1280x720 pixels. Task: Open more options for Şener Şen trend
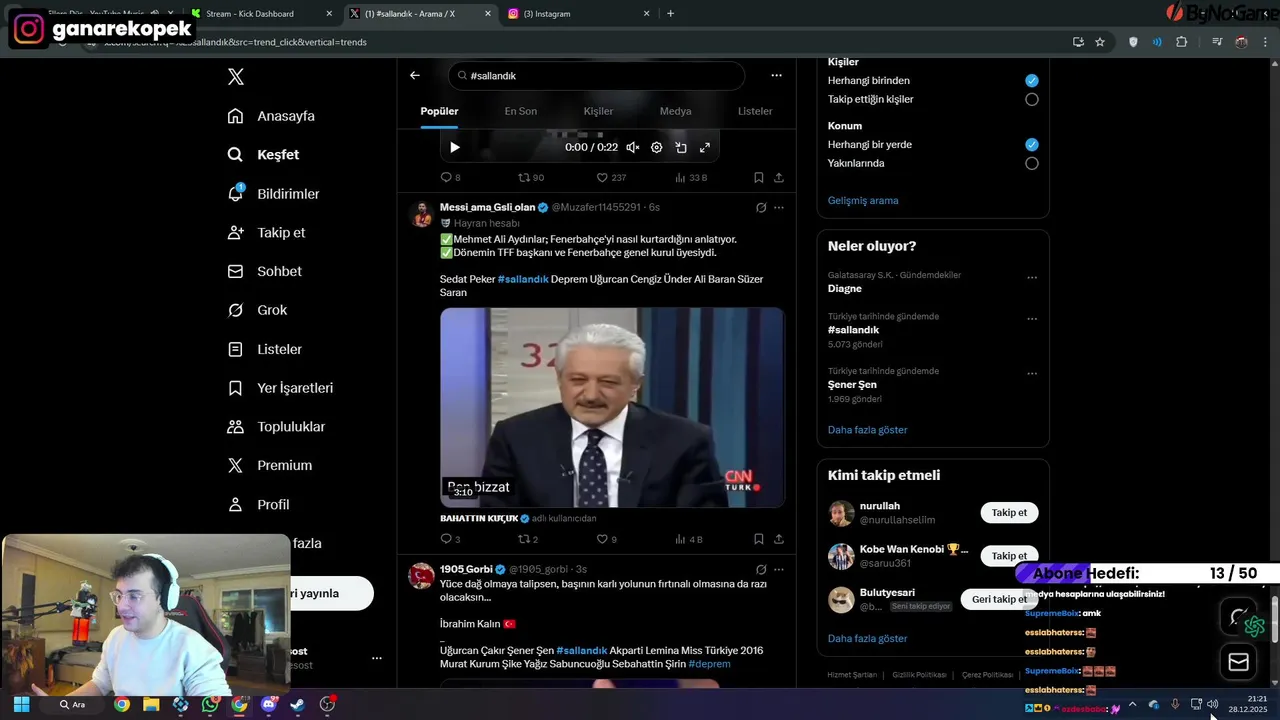tap(1031, 373)
